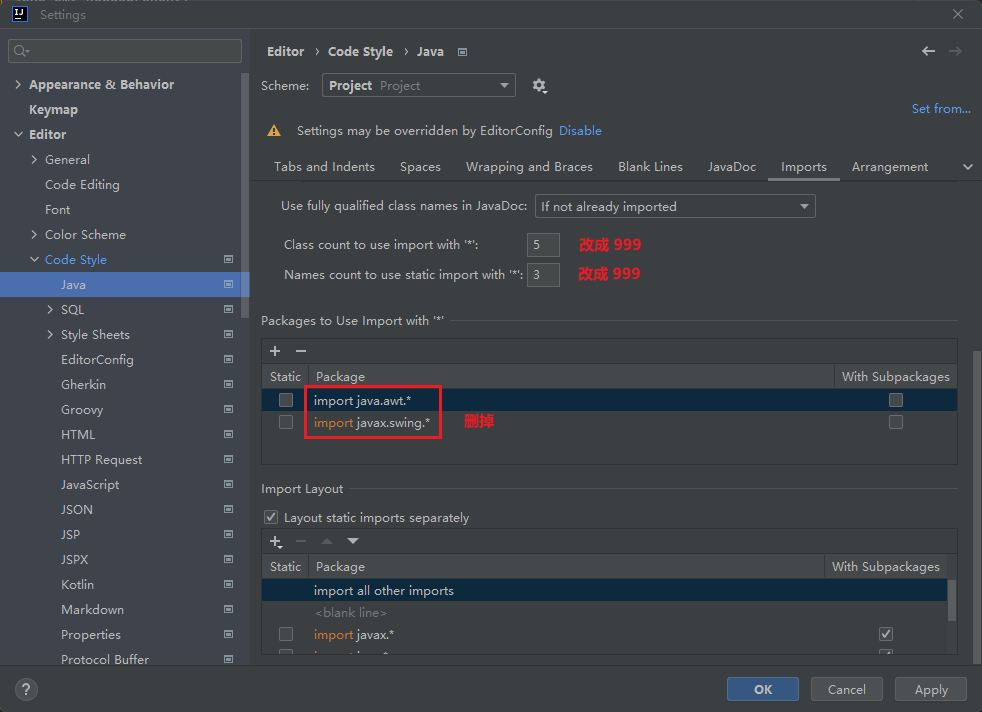Click the add package plus icon

click(274, 351)
